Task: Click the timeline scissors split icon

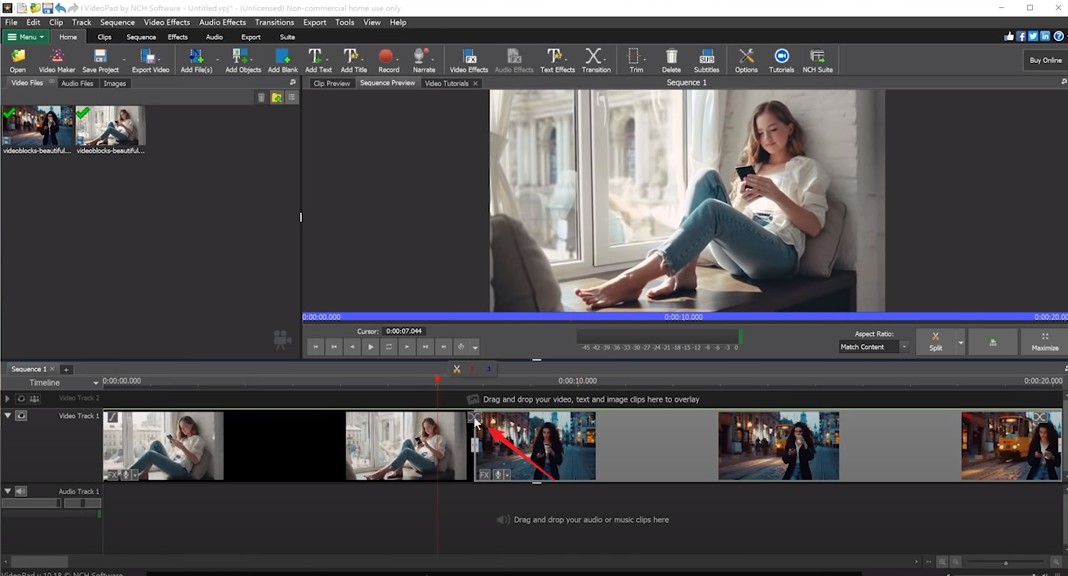Action: [456, 369]
